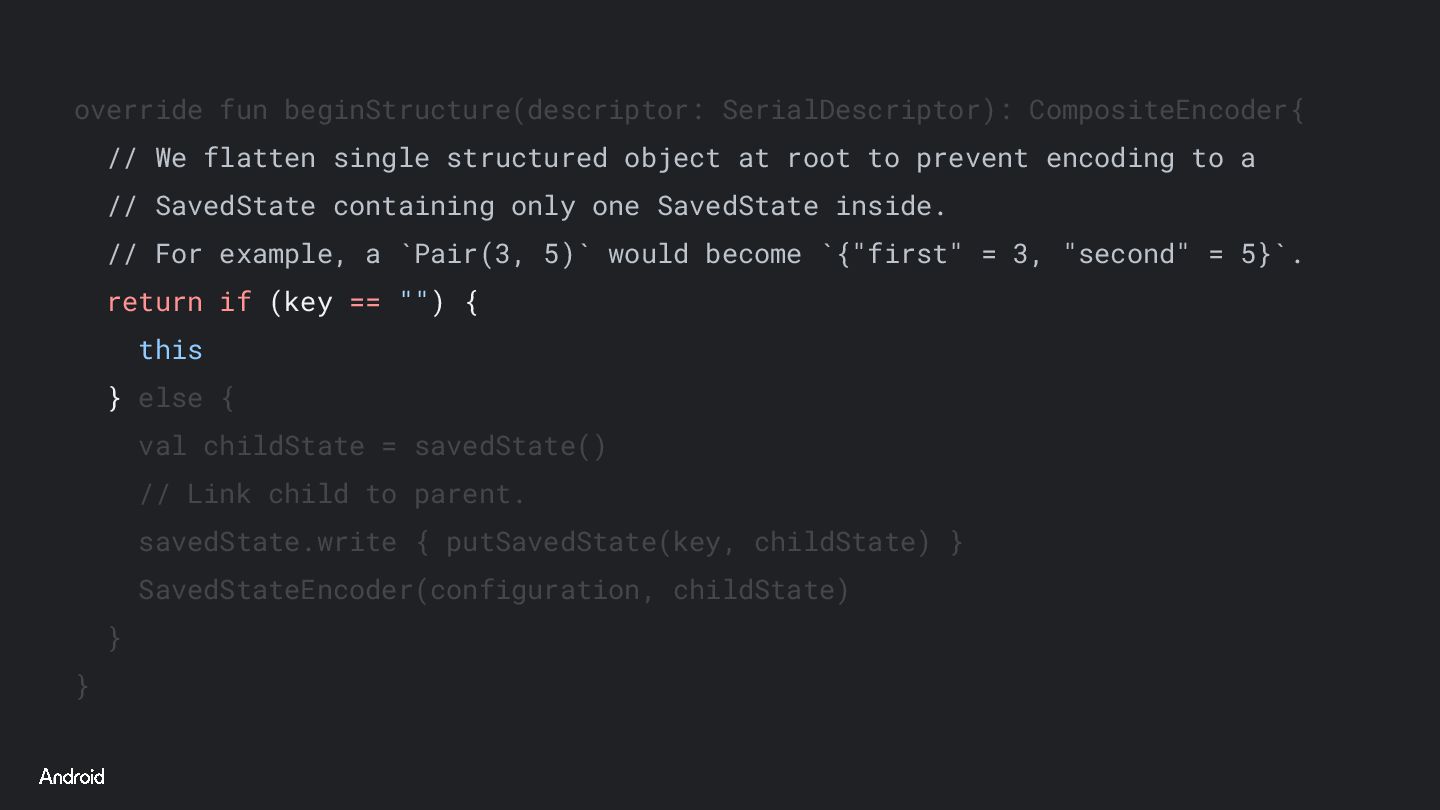This screenshot has height=810, width=1440.
Task: Click "SavedStateEncoder(configuration, childState)" line
Action: [x=493, y=590]
